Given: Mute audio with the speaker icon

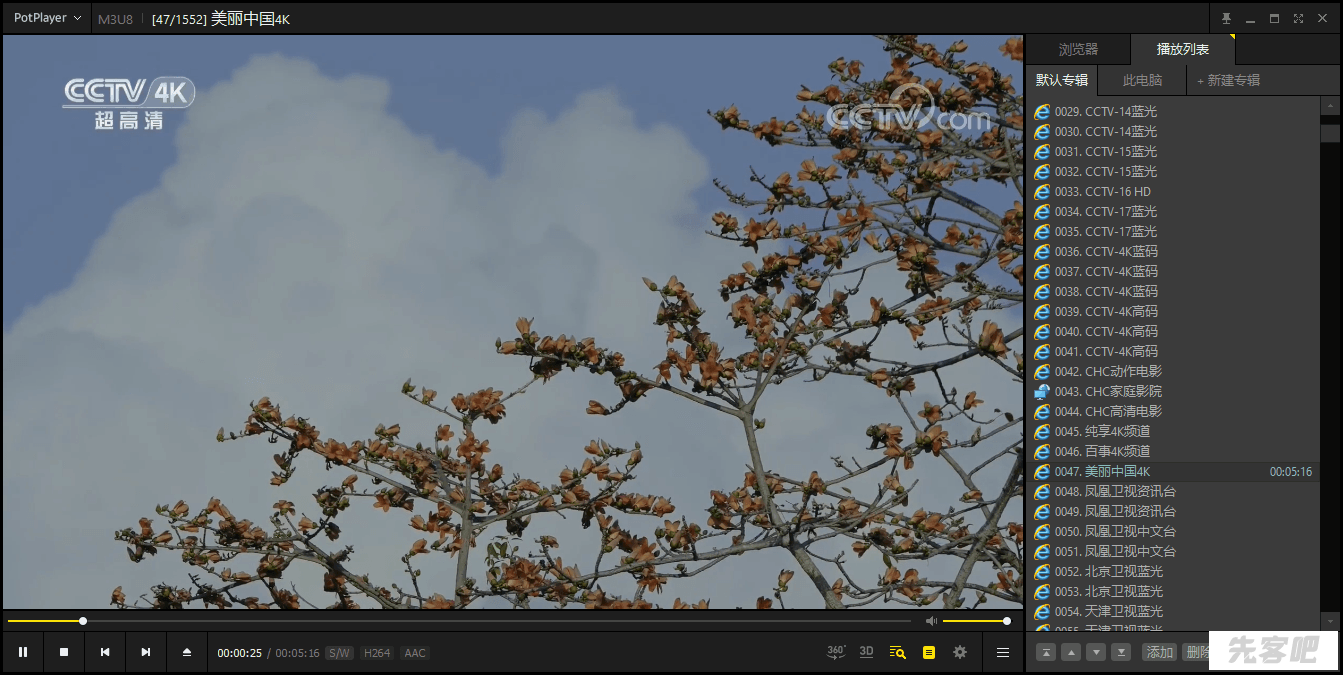Looking at the screenshot, I should pyautogui.click(x=931, y=621).
